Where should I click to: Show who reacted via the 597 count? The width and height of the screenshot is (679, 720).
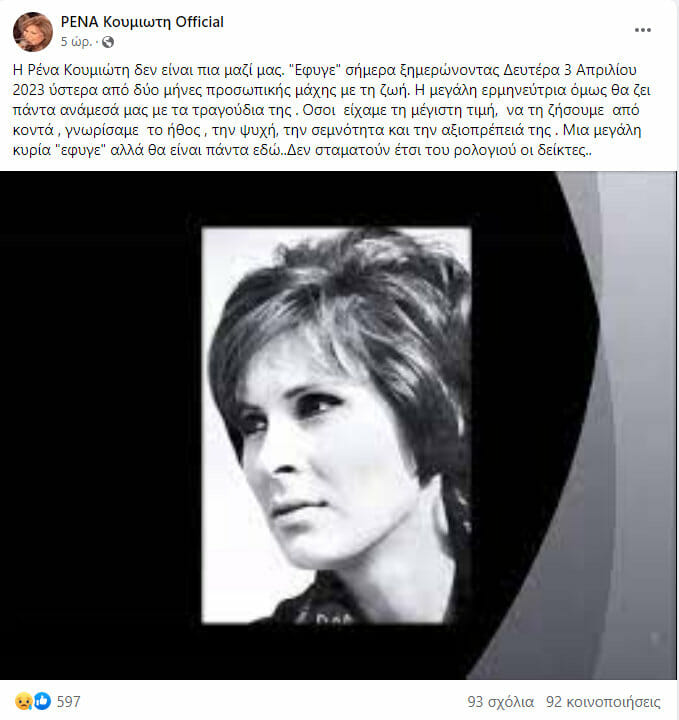tap(68, 702)
